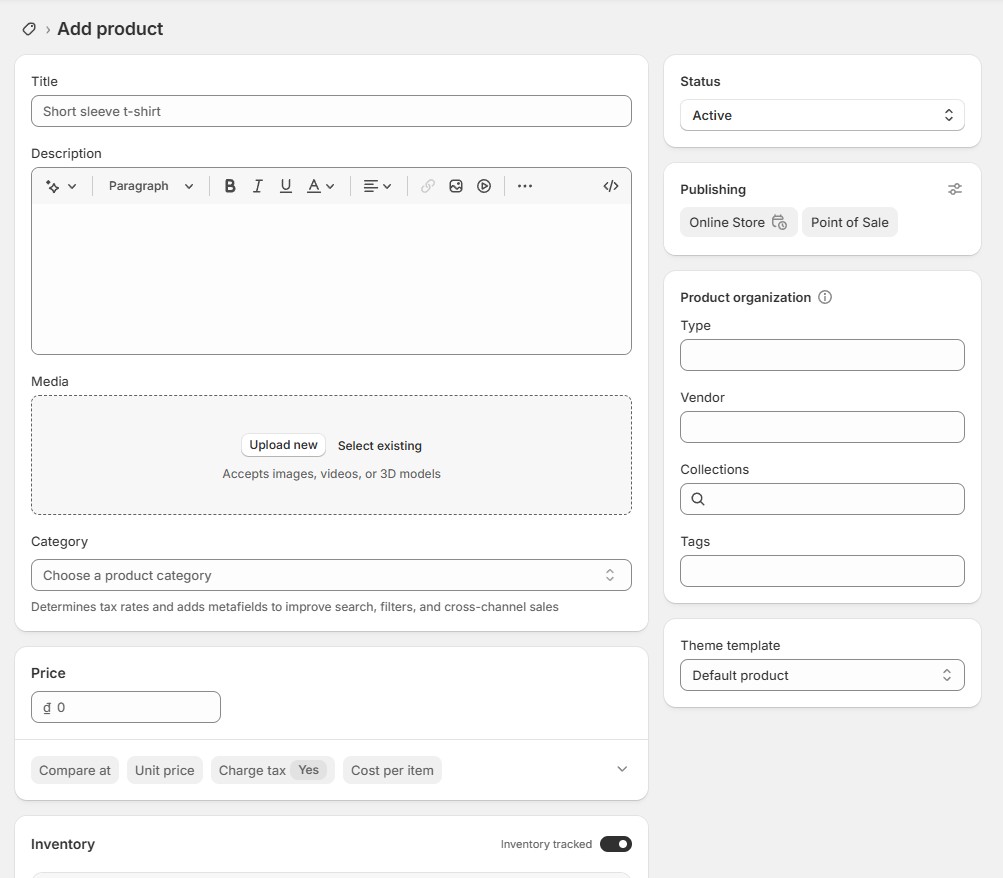The image size is (1003, 878).
Task: Select the Point of Sale channel chip
Action: pos(849,222)
